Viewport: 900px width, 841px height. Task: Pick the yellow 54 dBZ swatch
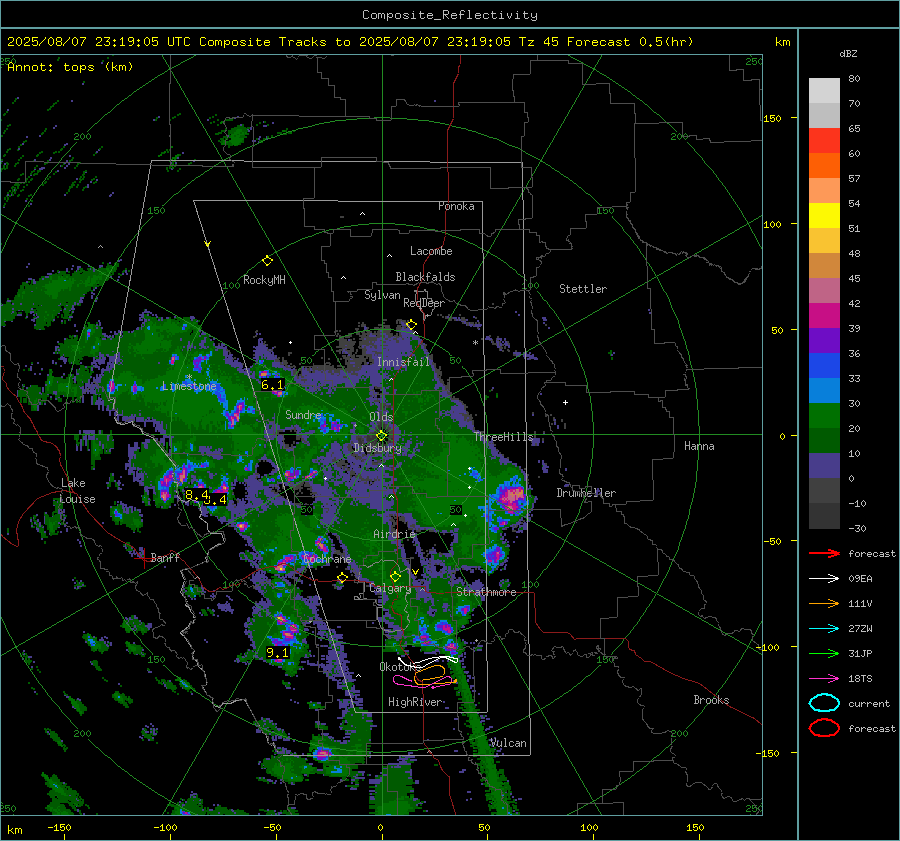(x=824, y=215)
